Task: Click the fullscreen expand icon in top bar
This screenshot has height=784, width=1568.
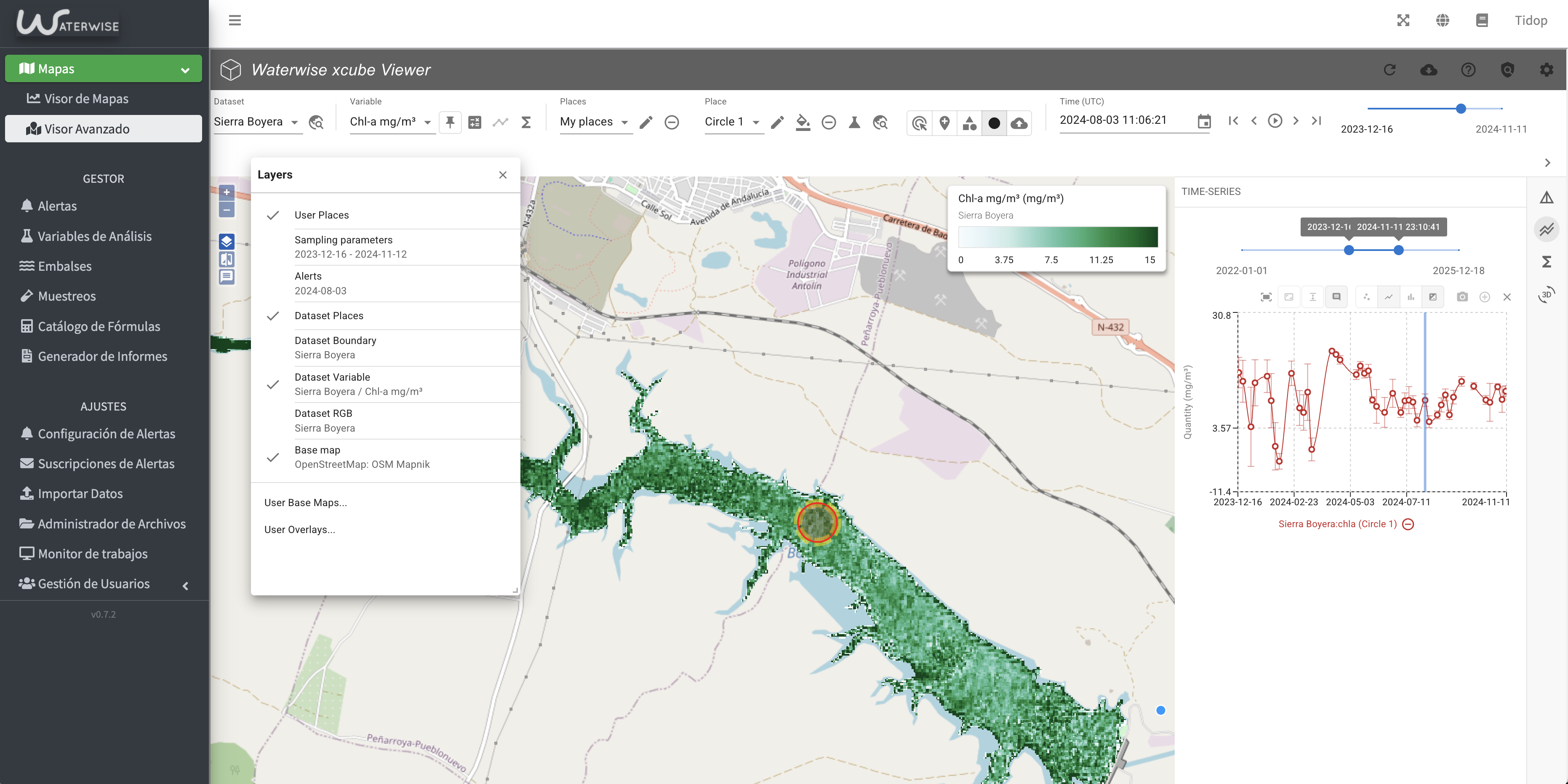Action: click(x=1403, y=20)
